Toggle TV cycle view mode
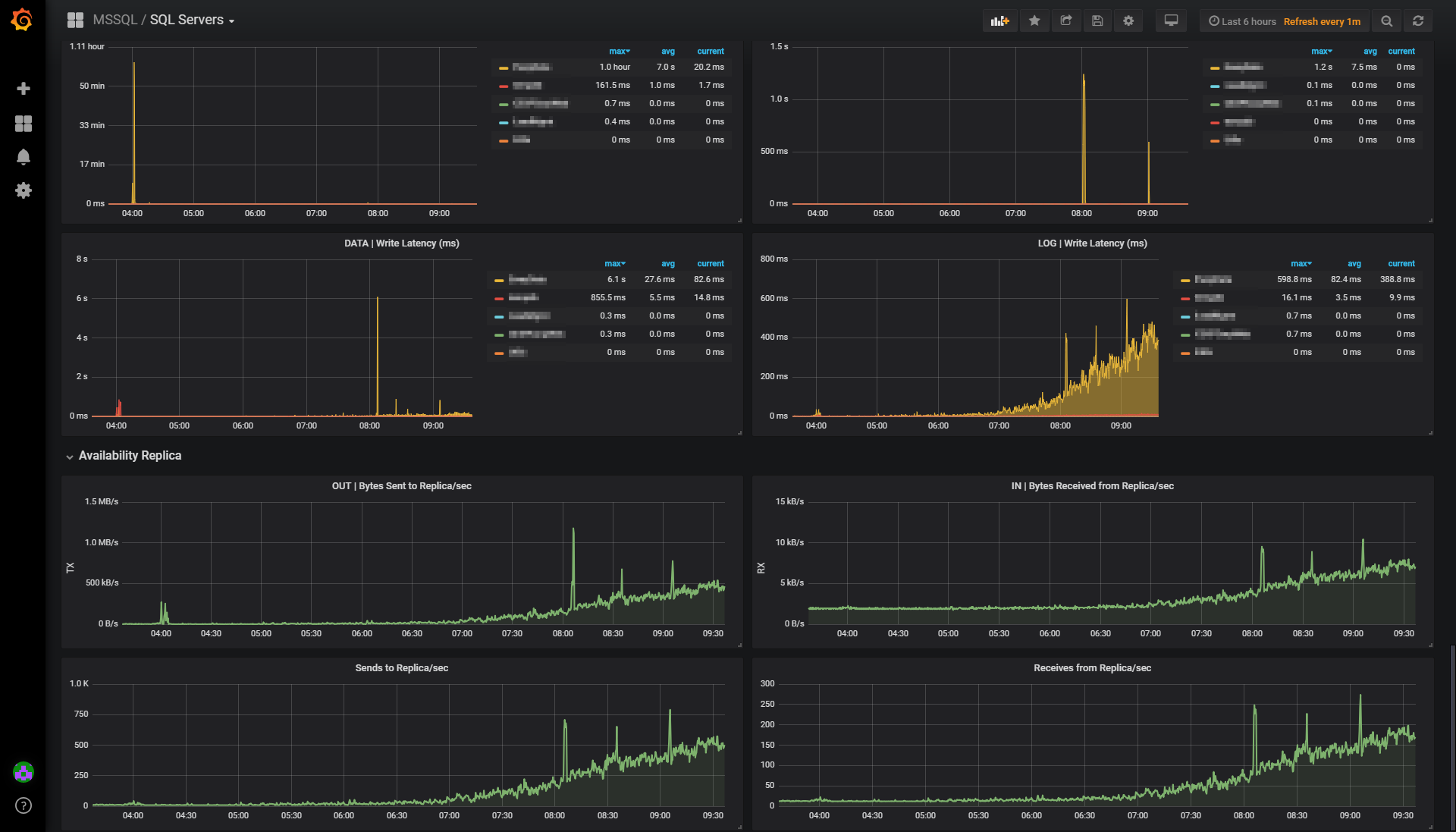Image resolution: width=1456 pixels, height=832 pixels. [1171, 21]
